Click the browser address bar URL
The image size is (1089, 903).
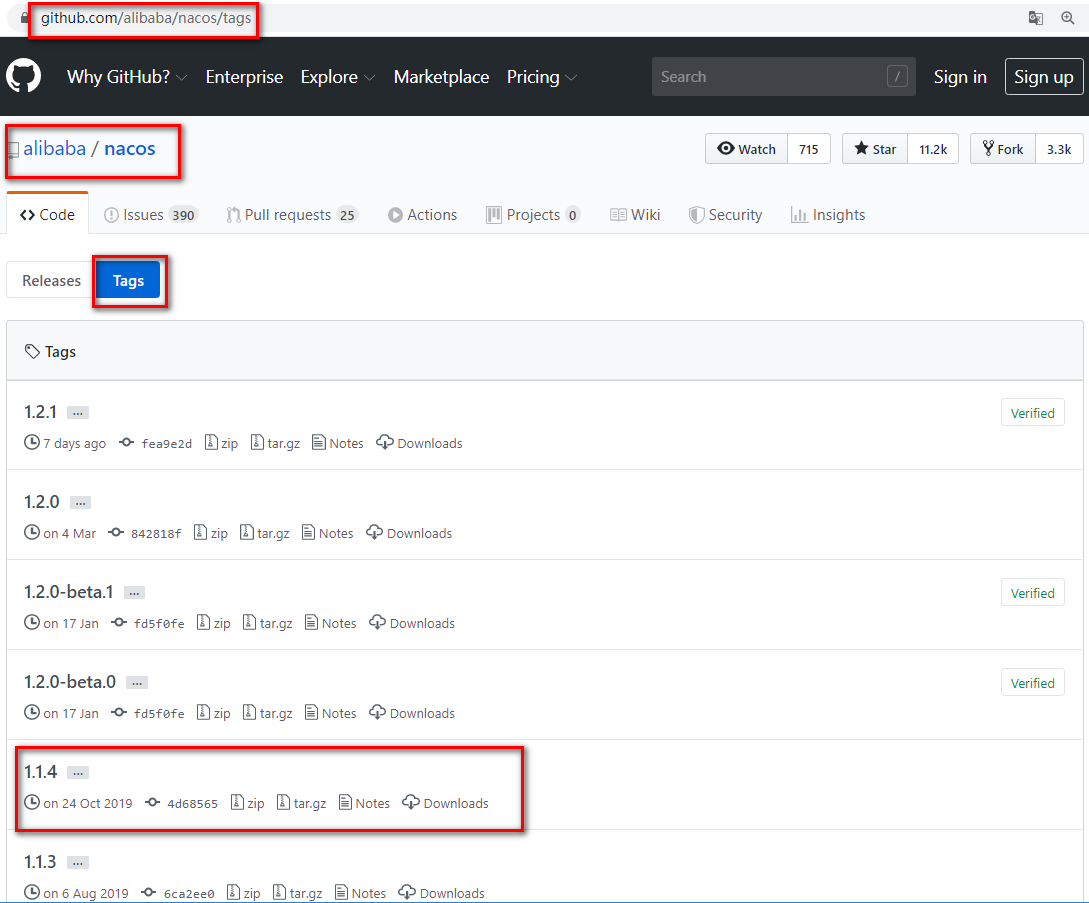[146, 18]
